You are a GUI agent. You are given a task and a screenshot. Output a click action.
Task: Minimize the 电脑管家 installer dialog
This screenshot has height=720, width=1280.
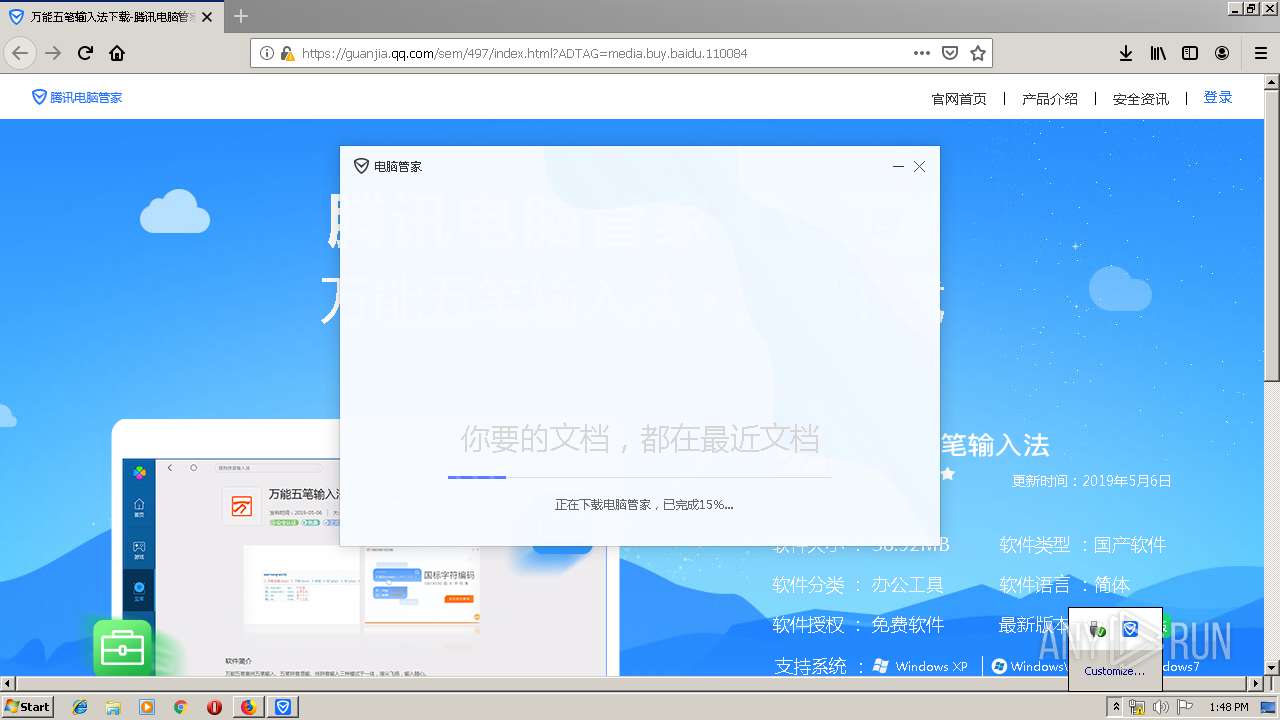tap(898, 166)
